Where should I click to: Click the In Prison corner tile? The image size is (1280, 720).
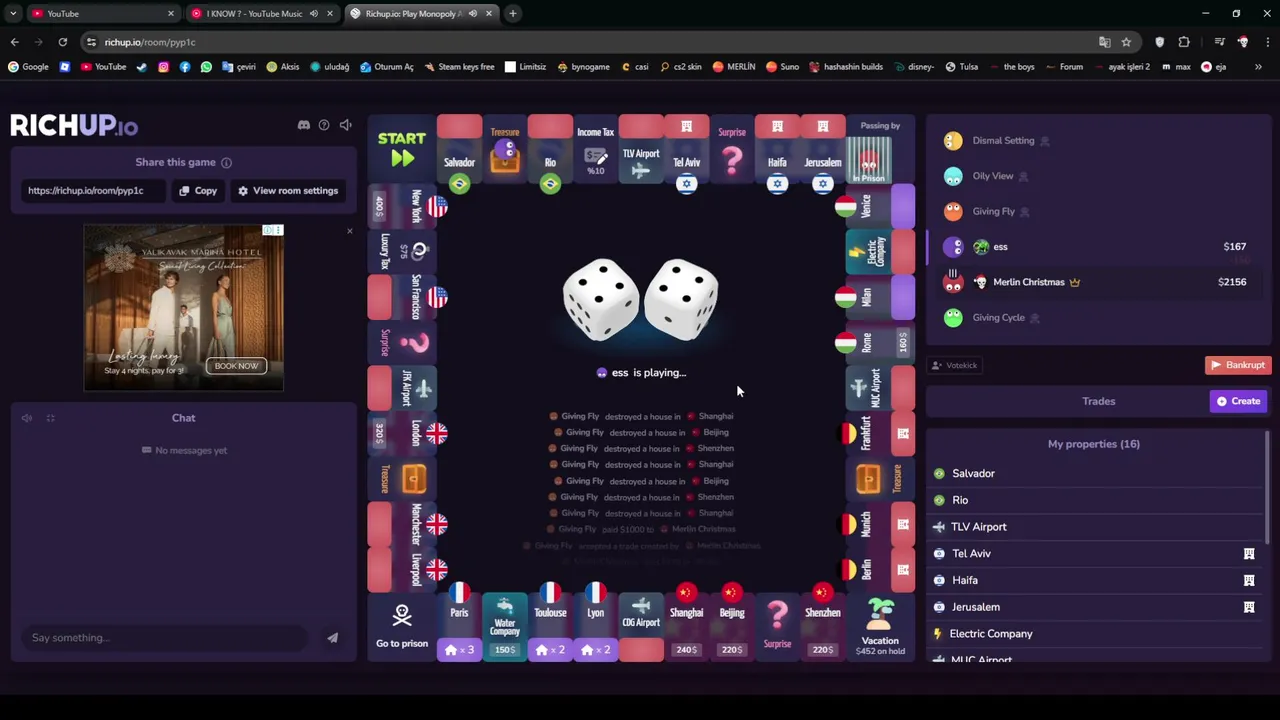pos(880,150)
